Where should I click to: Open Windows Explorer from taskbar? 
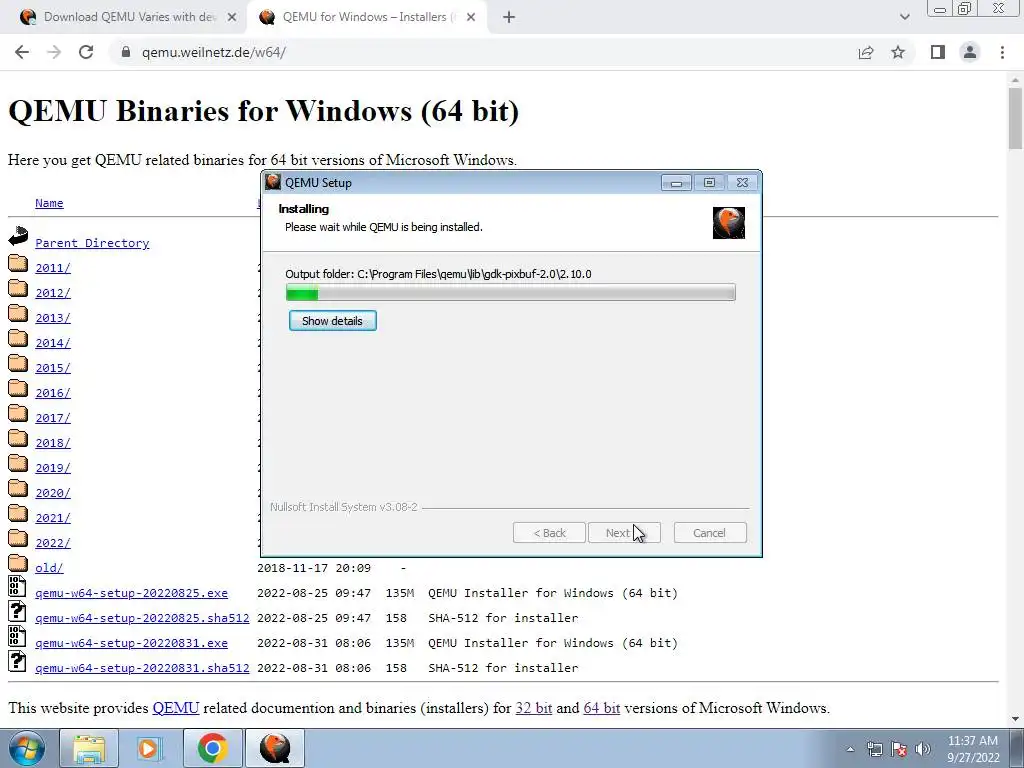(x=89, y=748)
